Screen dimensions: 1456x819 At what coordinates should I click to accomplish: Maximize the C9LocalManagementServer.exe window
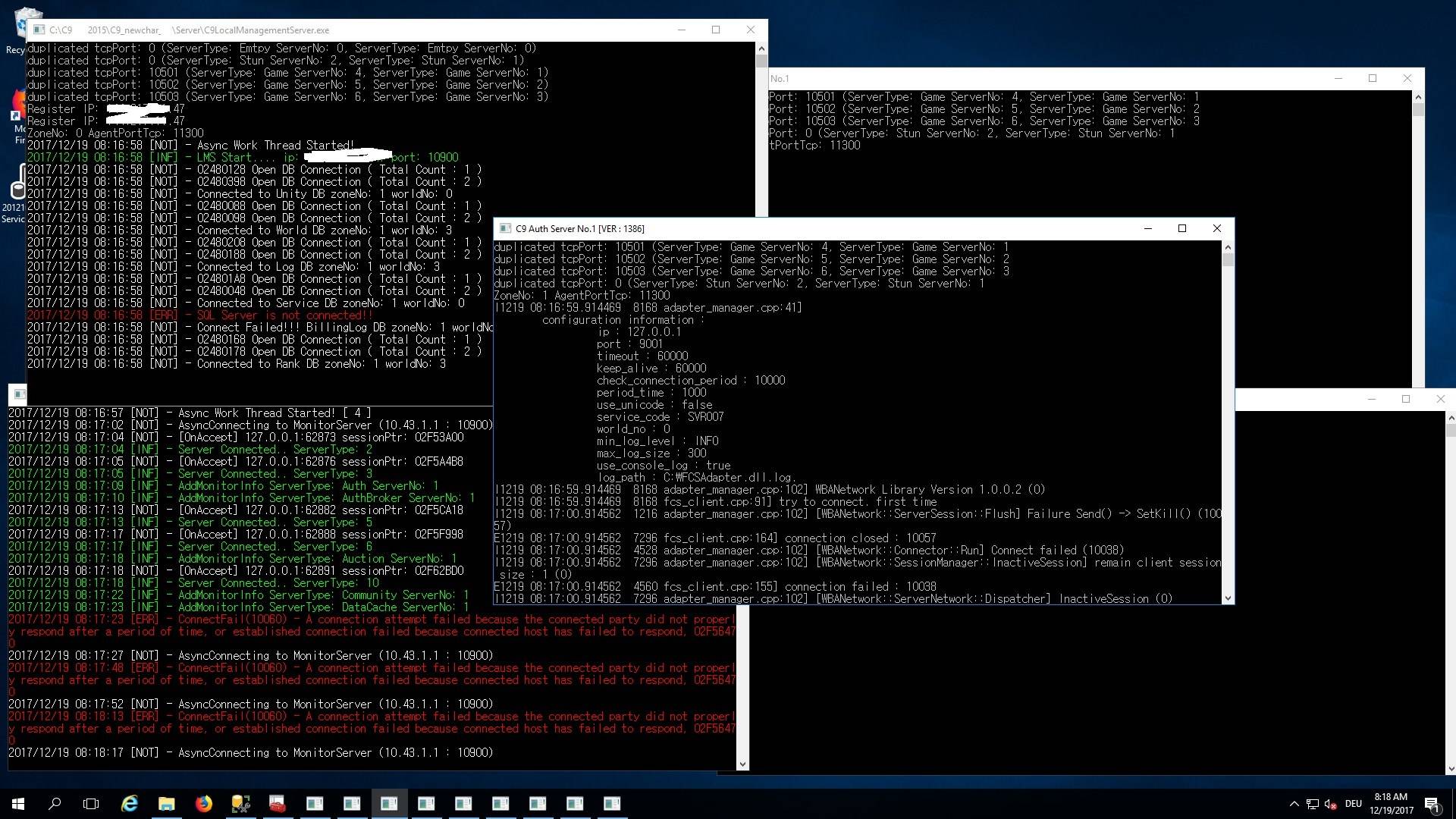click(716, 30)
